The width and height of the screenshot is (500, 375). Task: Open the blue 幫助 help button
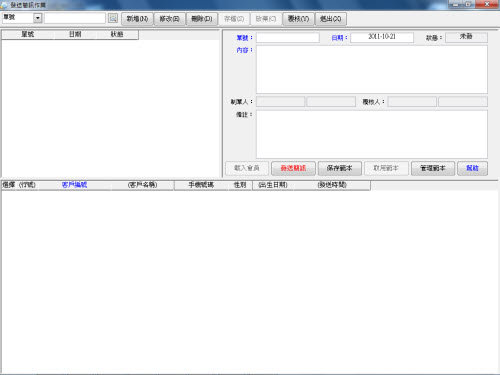pyautogui.click(x=472, y=168)
